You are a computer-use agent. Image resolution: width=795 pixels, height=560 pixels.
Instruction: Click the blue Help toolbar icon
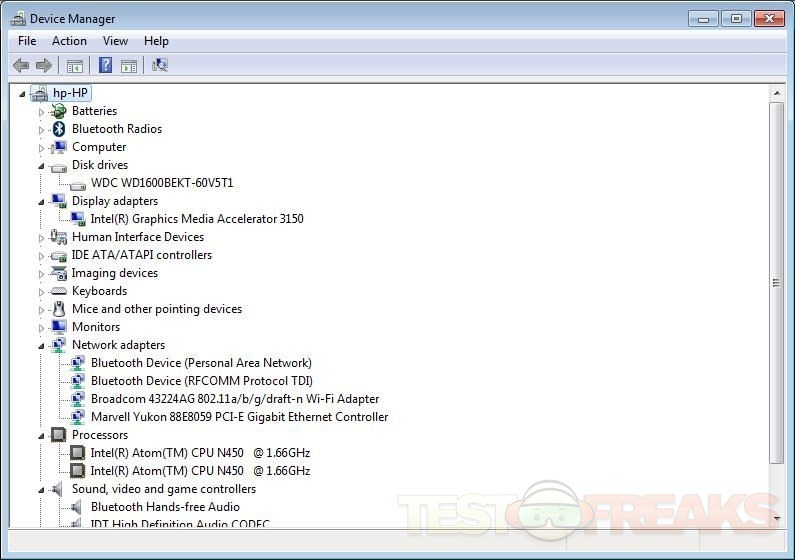click(105, 66)
